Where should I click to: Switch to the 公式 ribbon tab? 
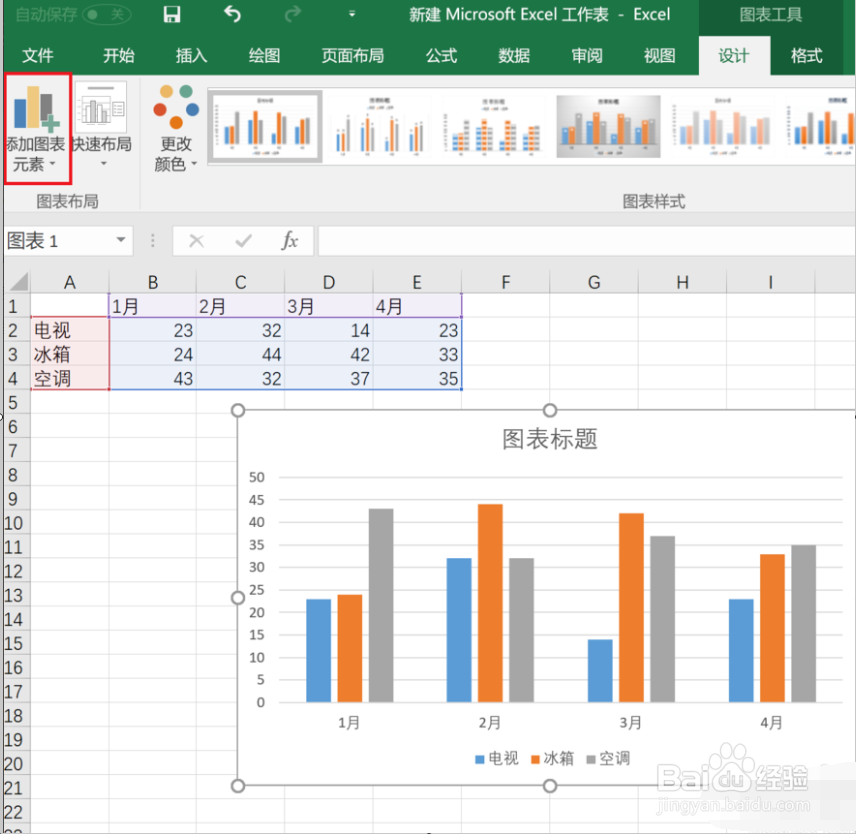click(x=441, y=55)
